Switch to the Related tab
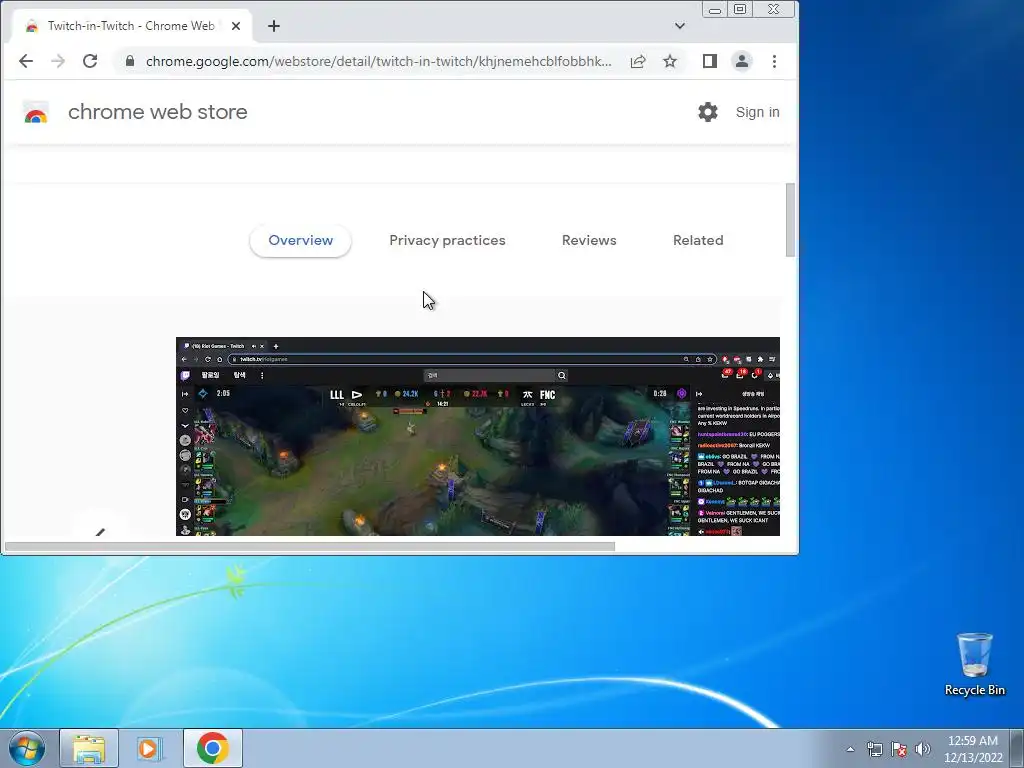This screenshot has width=1024, height=768. coord(698,240)
